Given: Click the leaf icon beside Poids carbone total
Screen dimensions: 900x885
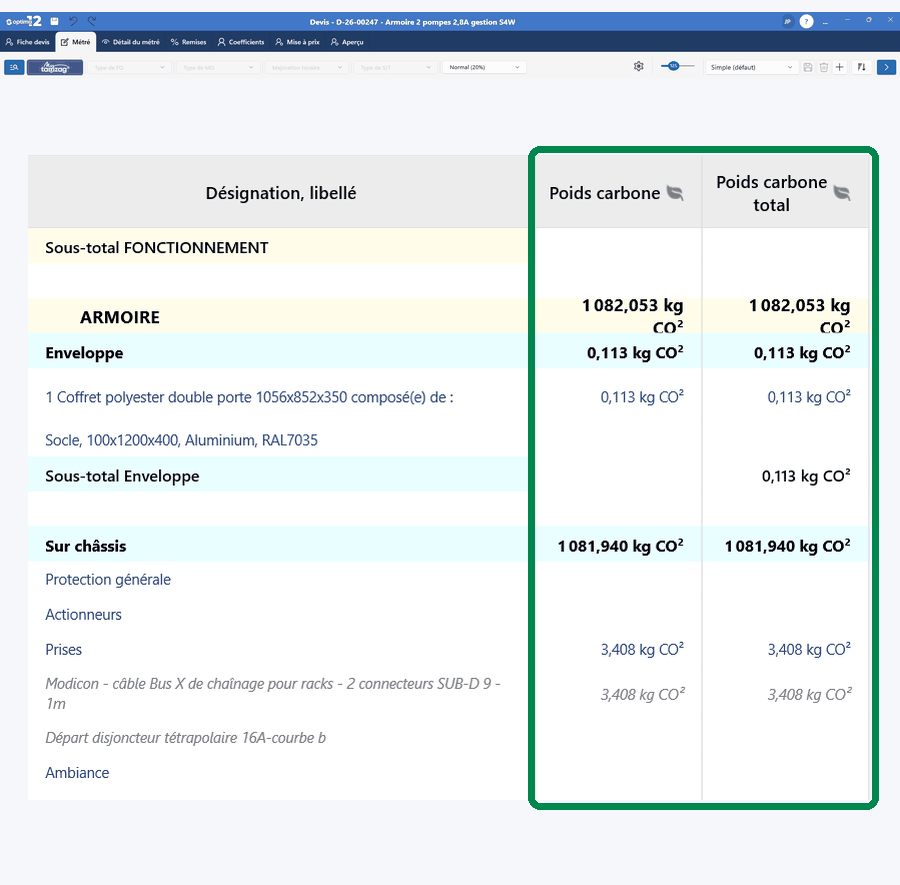Looking at the screenshot, I should 842,193.
